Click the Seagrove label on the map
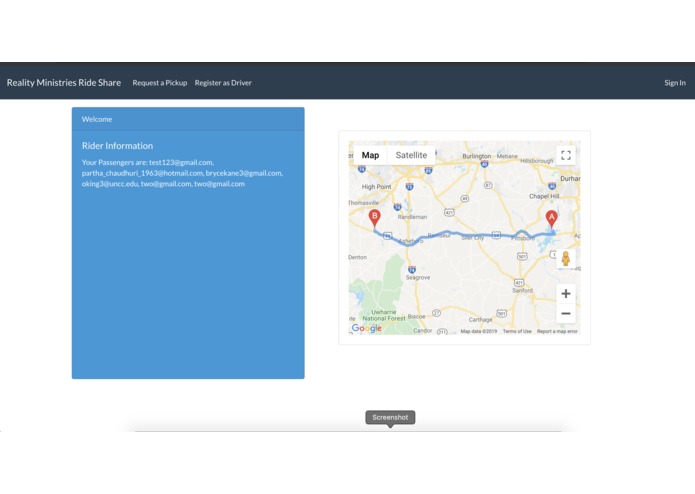The image size is (695, 494). 418,277
